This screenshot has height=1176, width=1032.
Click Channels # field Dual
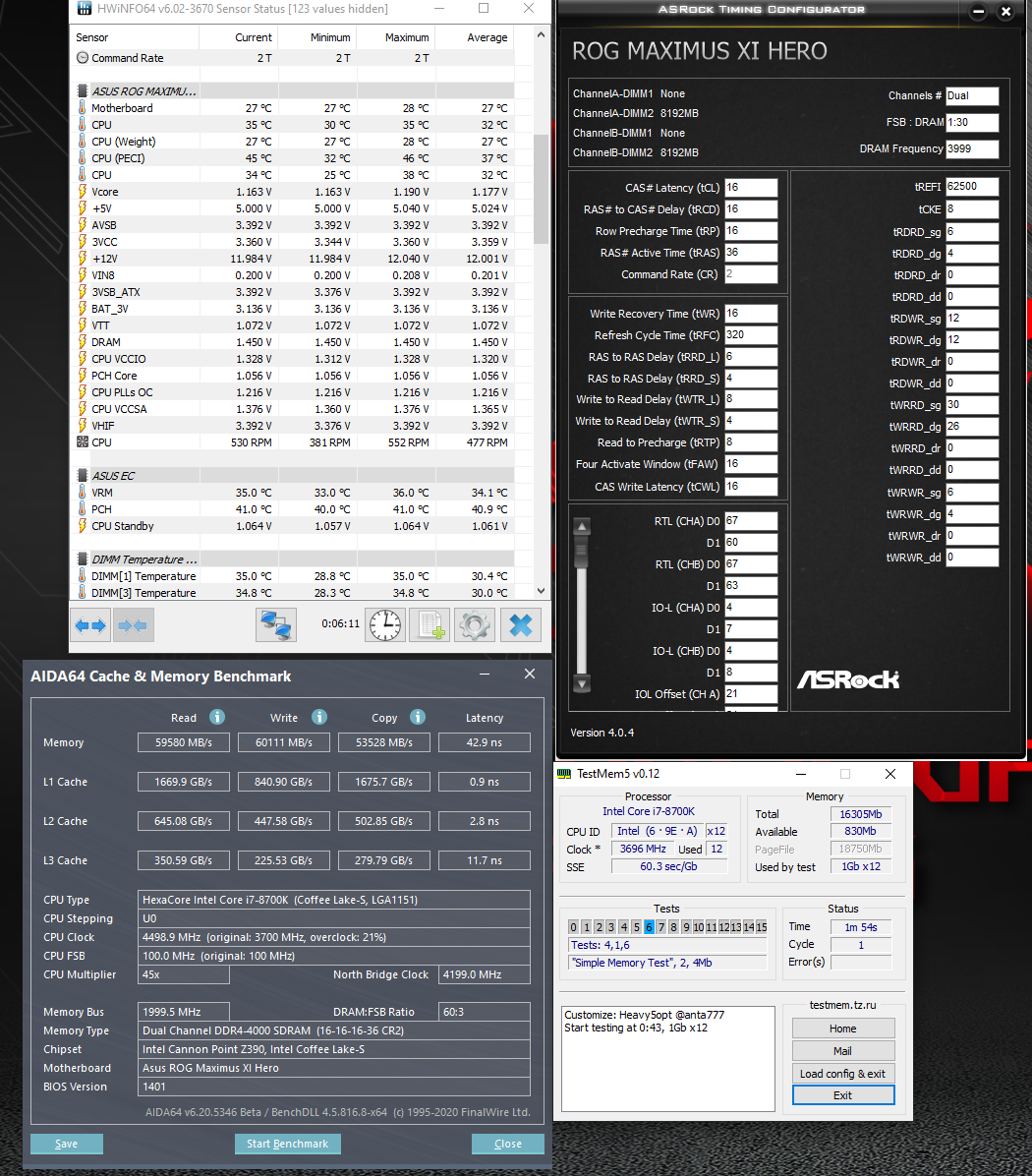[x=972, y=96]
